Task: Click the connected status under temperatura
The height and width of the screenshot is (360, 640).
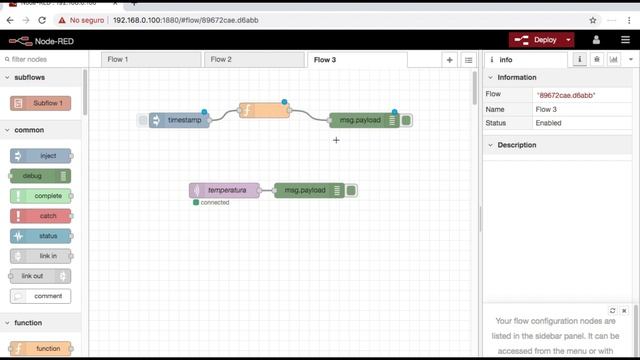Action: point(211,202)
